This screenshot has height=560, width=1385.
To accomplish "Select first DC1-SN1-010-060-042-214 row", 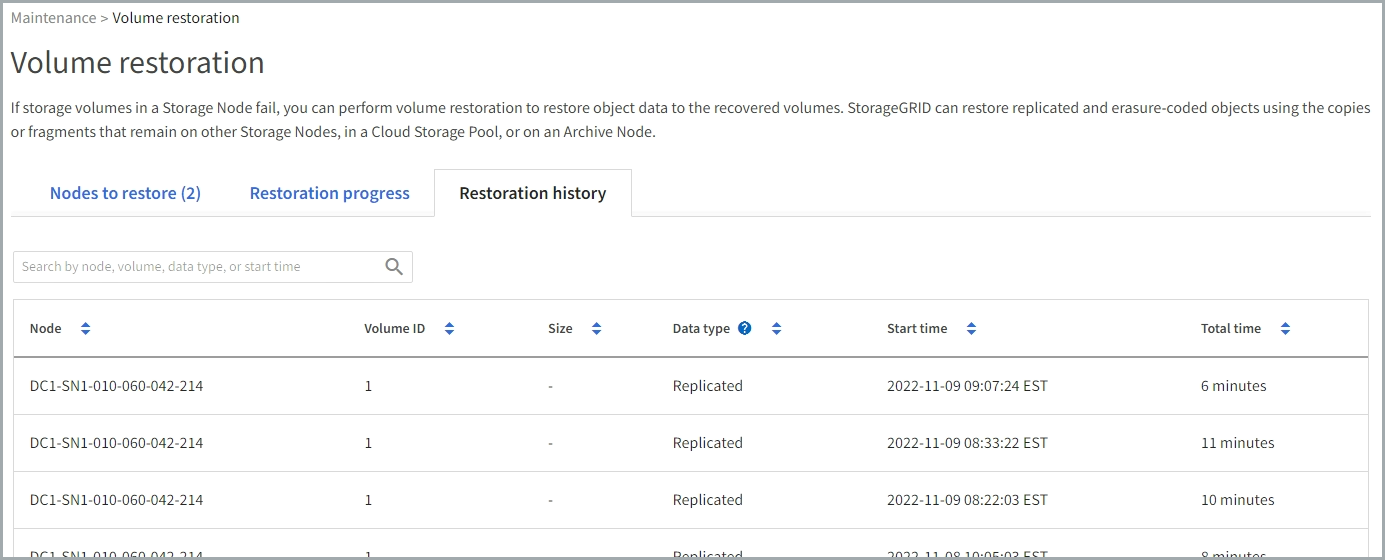I will tap(116, 386).
